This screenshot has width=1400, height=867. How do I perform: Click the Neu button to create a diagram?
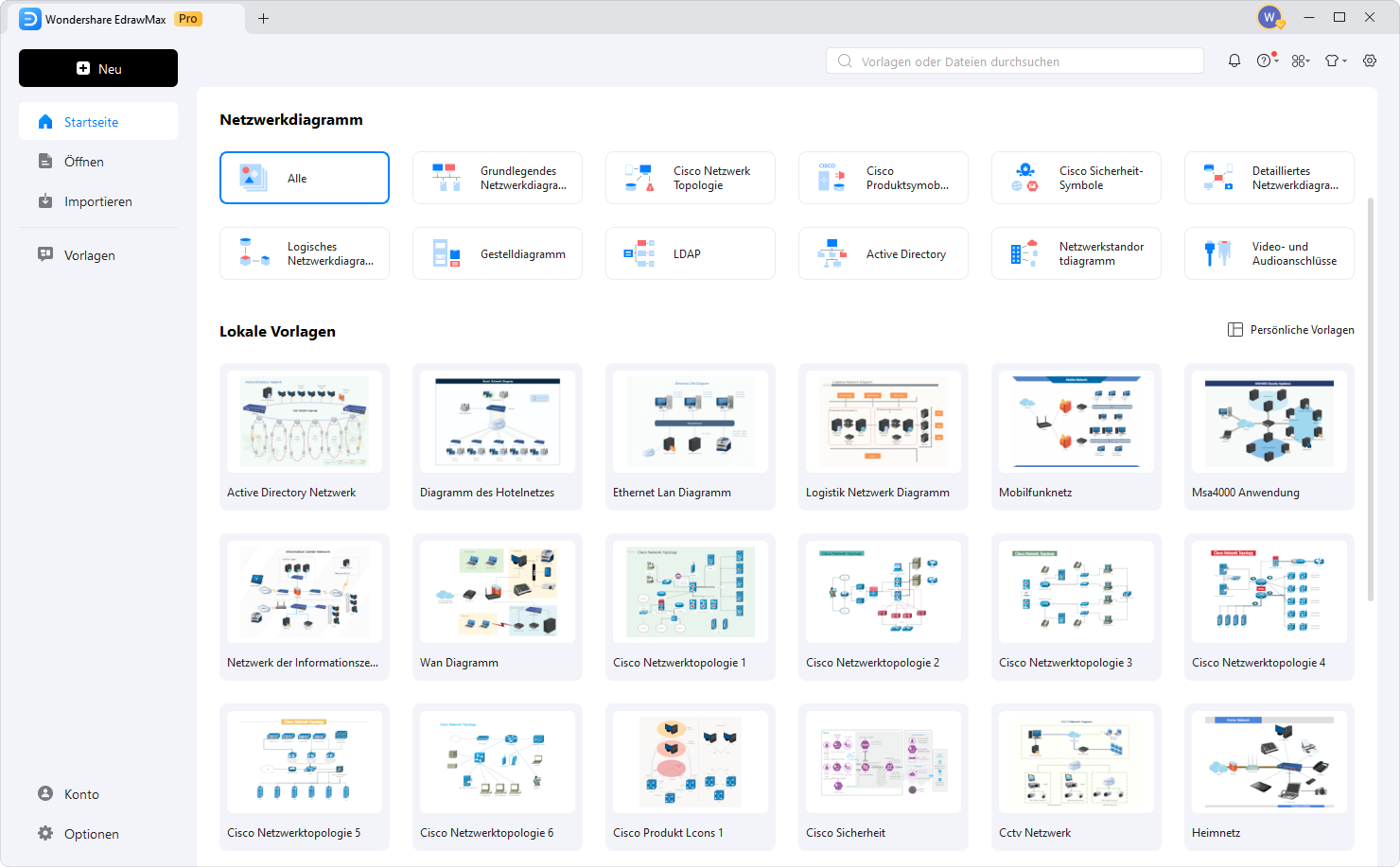click(x=98, y=68)
